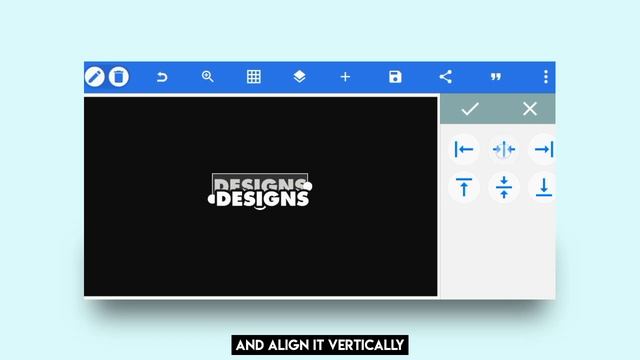This screenshot has height=360, width=640.
Task: Open the zoom magnifier tool
Action: pos(208,77)
